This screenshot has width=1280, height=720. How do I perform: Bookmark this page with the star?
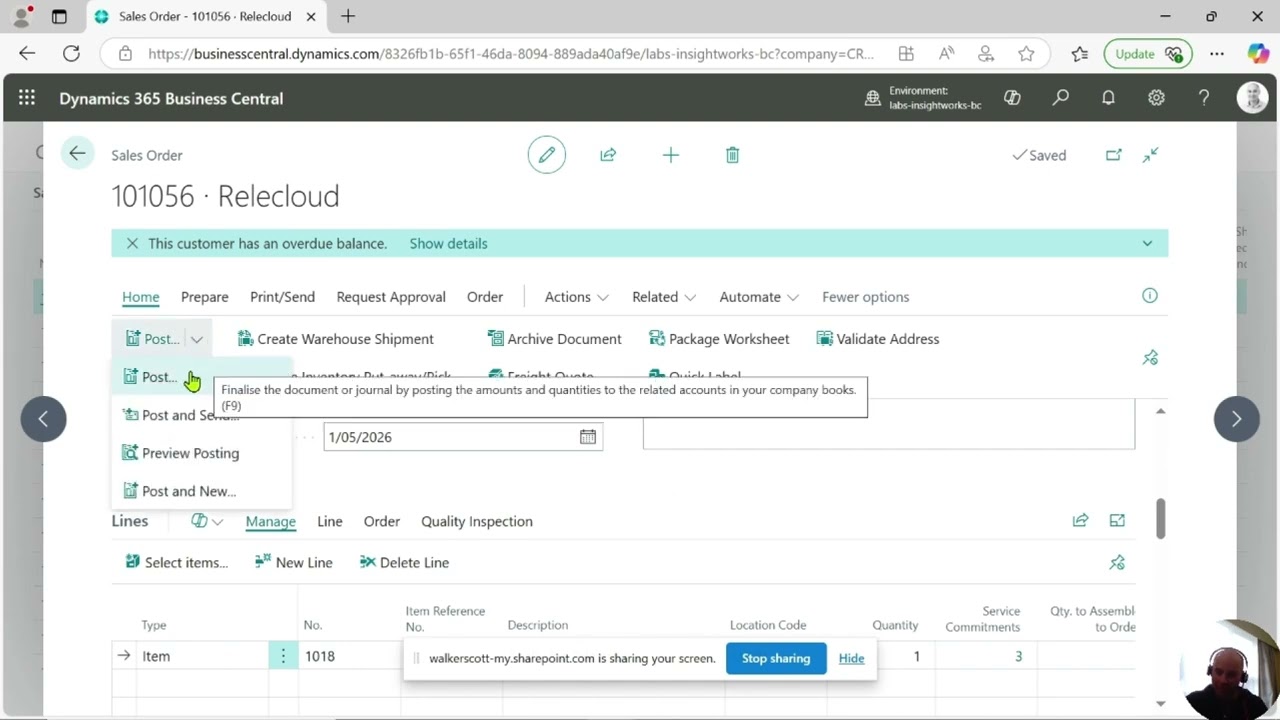pyautogui.click(x=1026, y=54)
